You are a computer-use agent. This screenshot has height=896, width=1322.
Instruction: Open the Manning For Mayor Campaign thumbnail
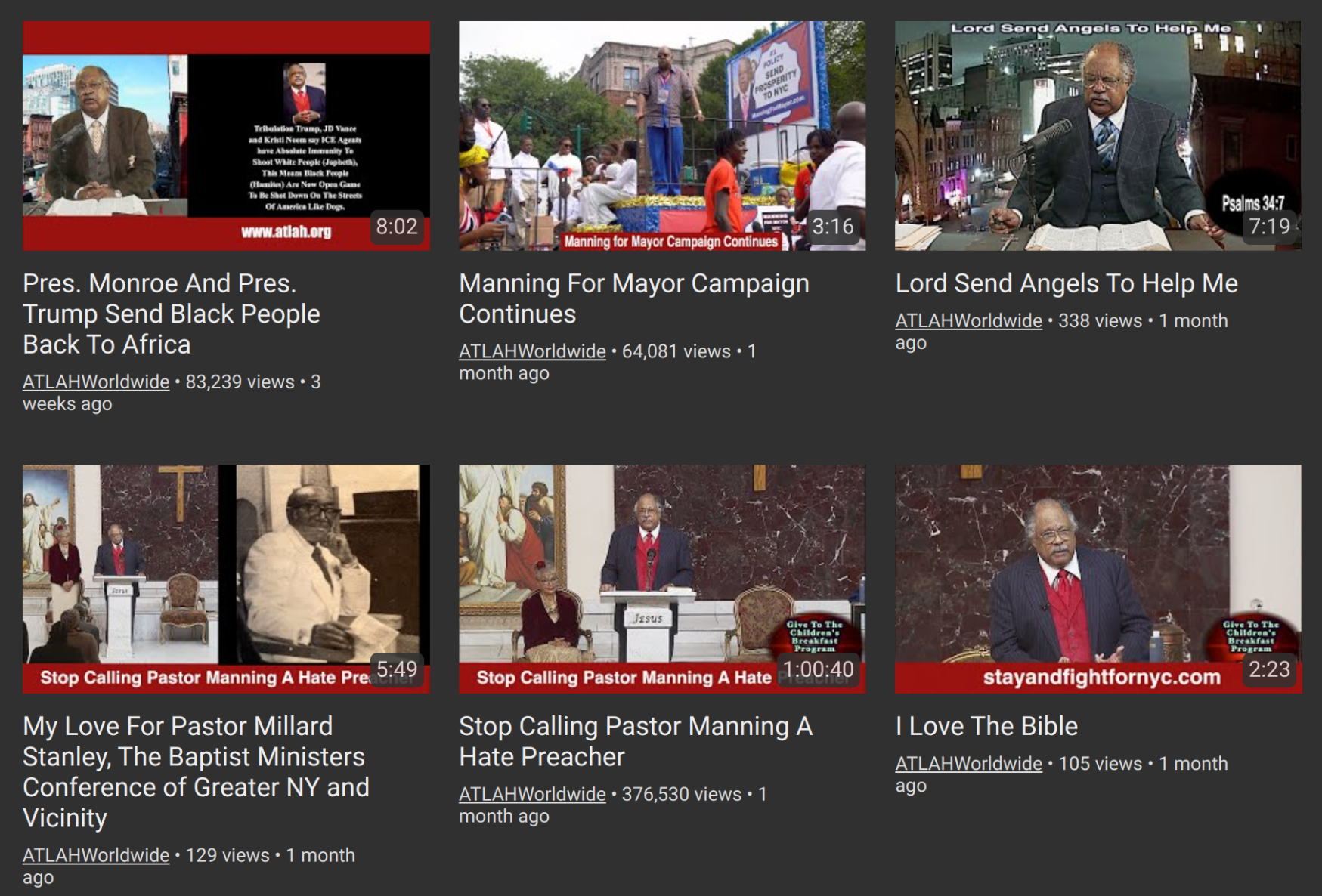(x=662, y=136)
